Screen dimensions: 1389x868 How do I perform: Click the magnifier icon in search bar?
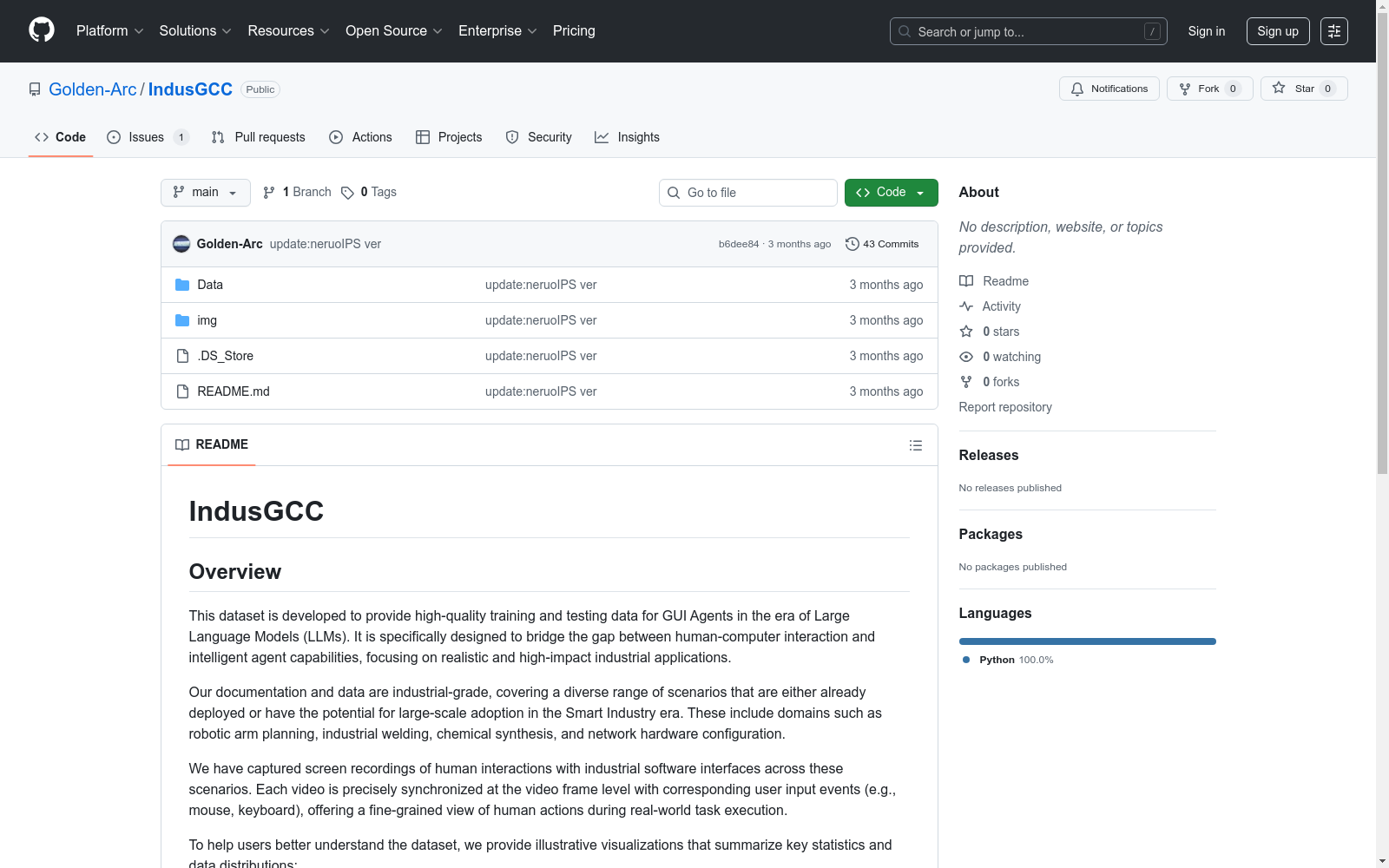905,31
